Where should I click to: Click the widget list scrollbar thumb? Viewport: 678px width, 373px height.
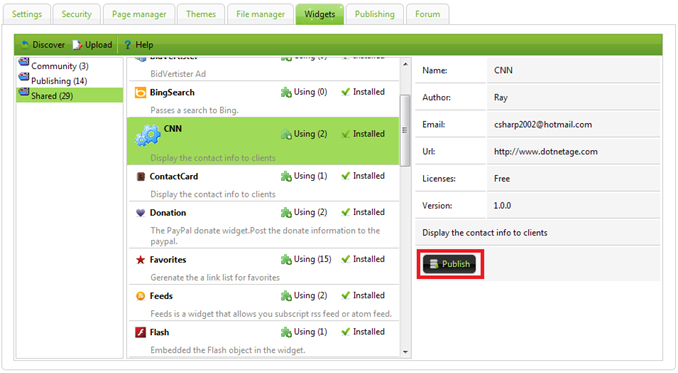[405, 131]
